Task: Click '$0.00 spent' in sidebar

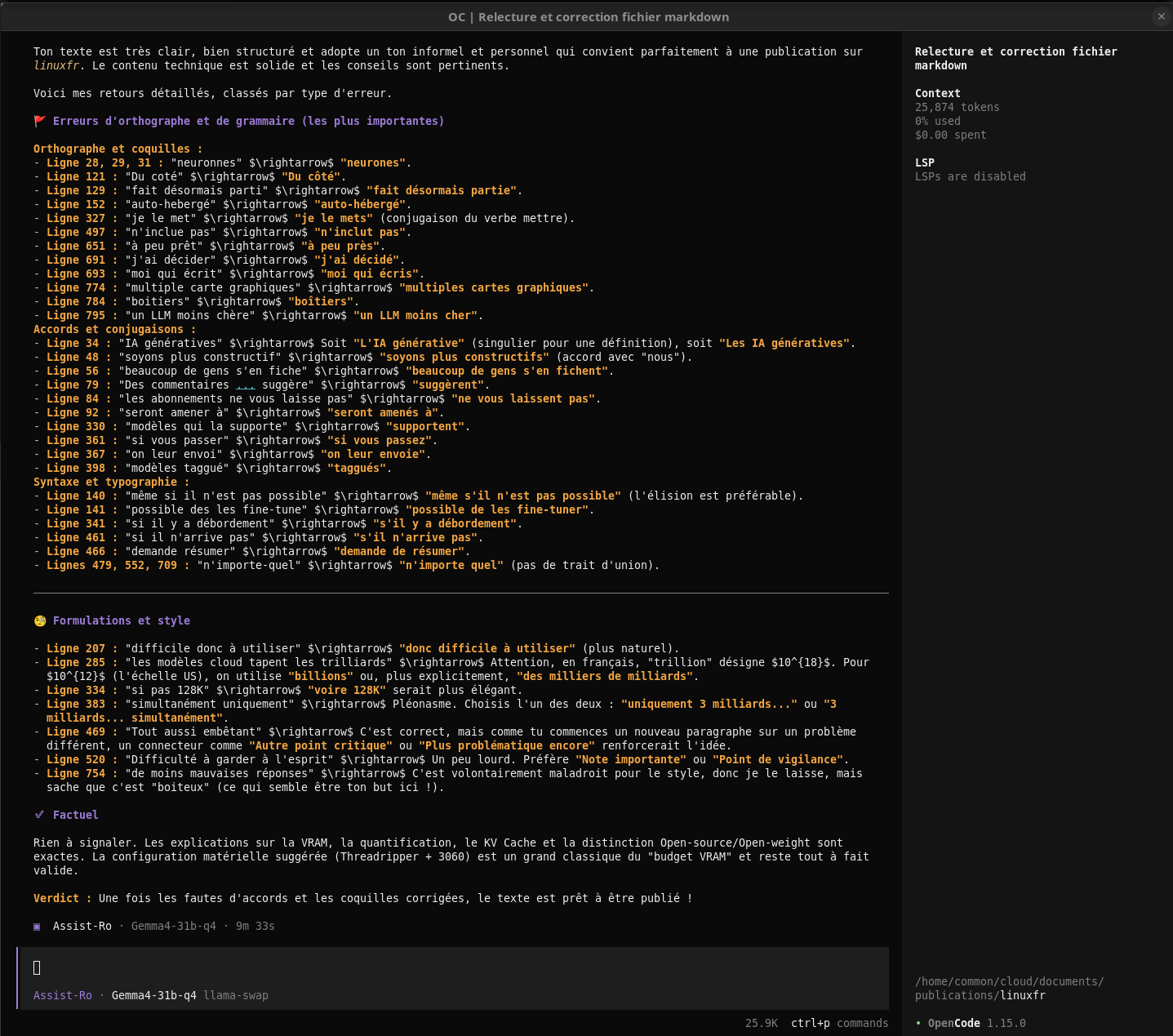Action: pos(951,135)
